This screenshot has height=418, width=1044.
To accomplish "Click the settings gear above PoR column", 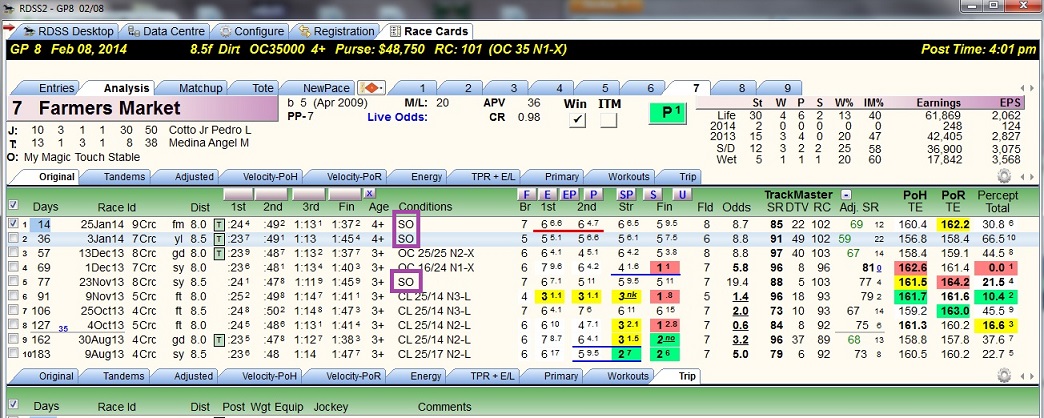I will (1005, 176).
